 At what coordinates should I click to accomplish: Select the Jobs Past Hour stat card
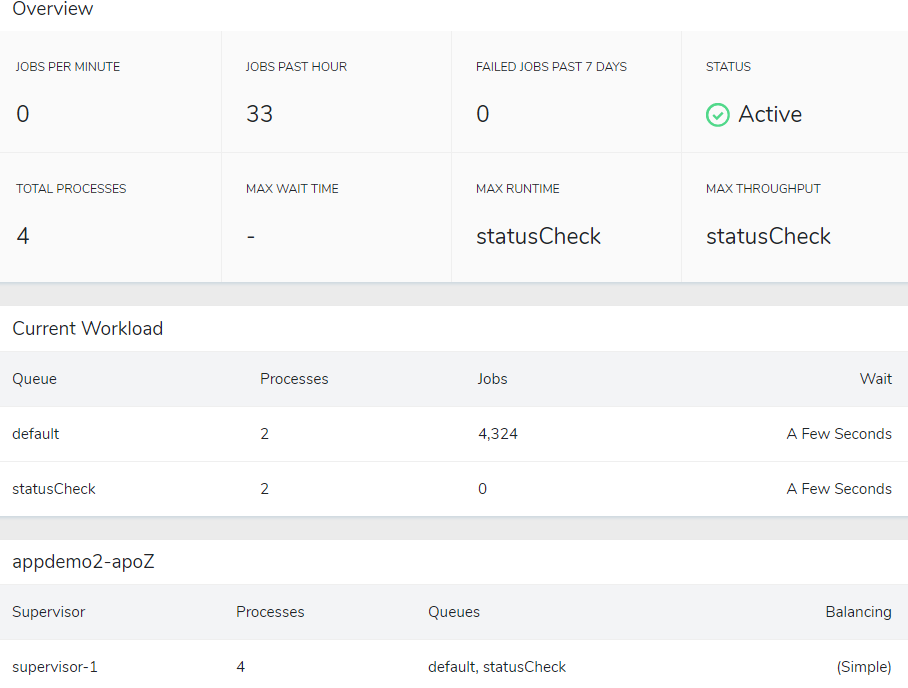click(x=336, y=92)
